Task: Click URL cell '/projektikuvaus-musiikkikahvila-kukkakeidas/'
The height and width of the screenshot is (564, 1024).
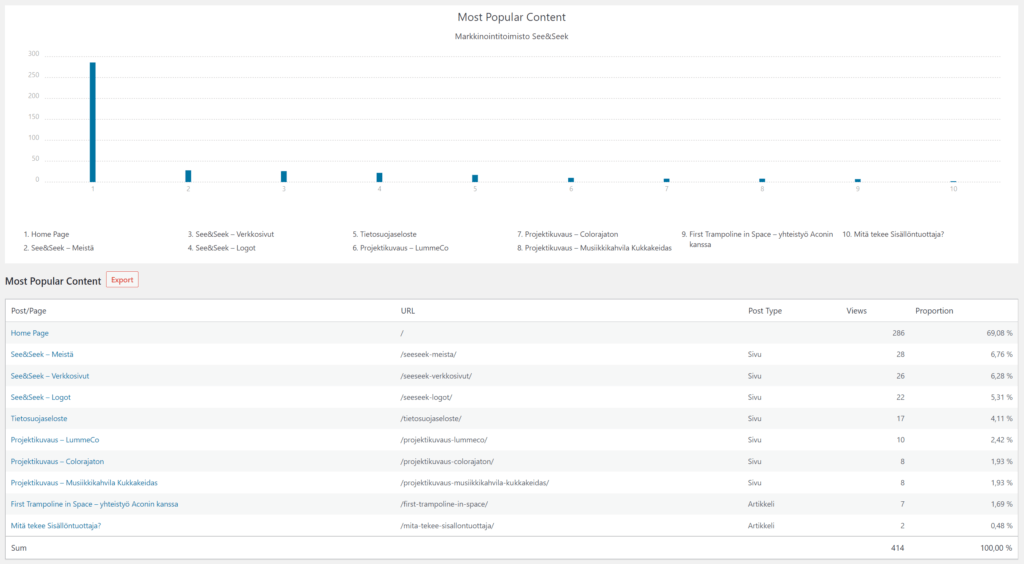Action: (475, 483)
